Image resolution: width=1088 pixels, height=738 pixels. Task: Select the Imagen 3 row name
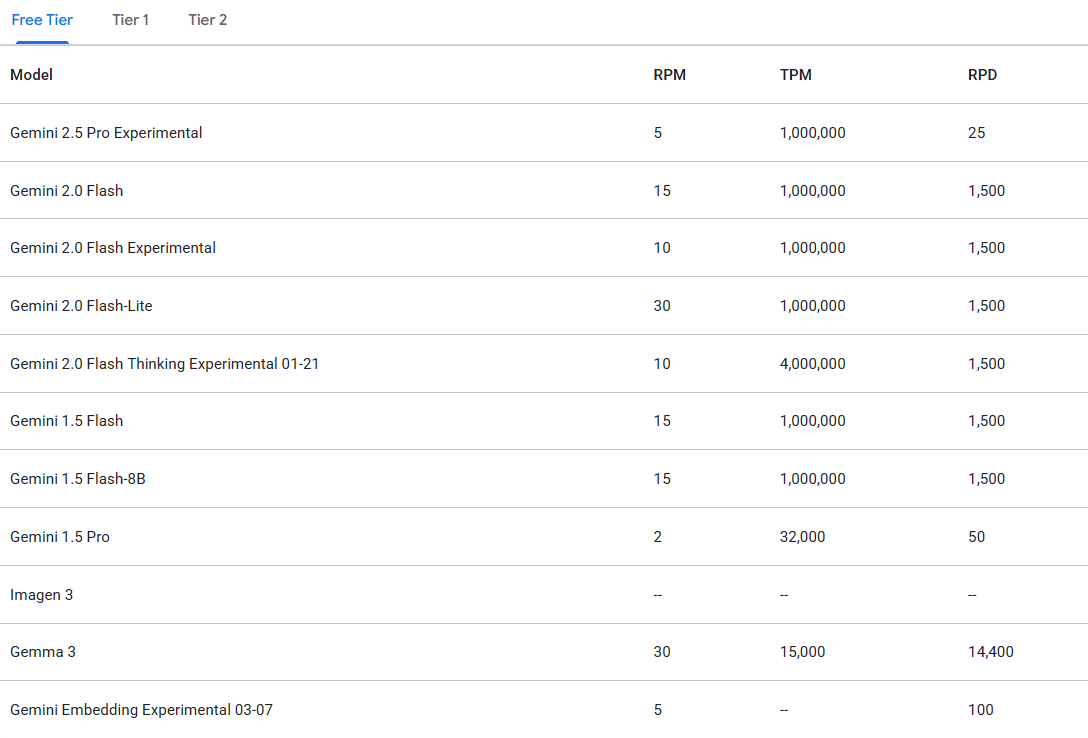(42, 595)
